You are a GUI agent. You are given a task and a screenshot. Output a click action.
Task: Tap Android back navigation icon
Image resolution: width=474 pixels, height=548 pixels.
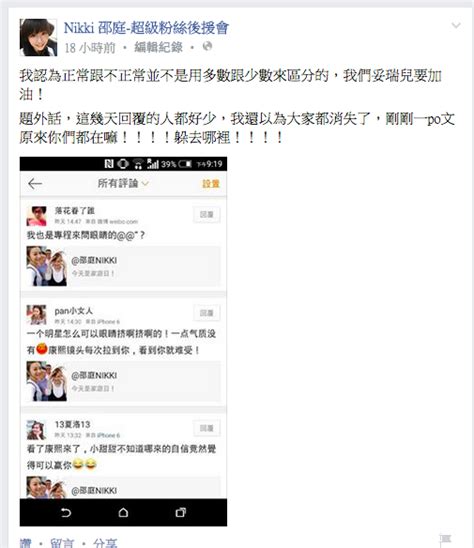click(66, 513)
